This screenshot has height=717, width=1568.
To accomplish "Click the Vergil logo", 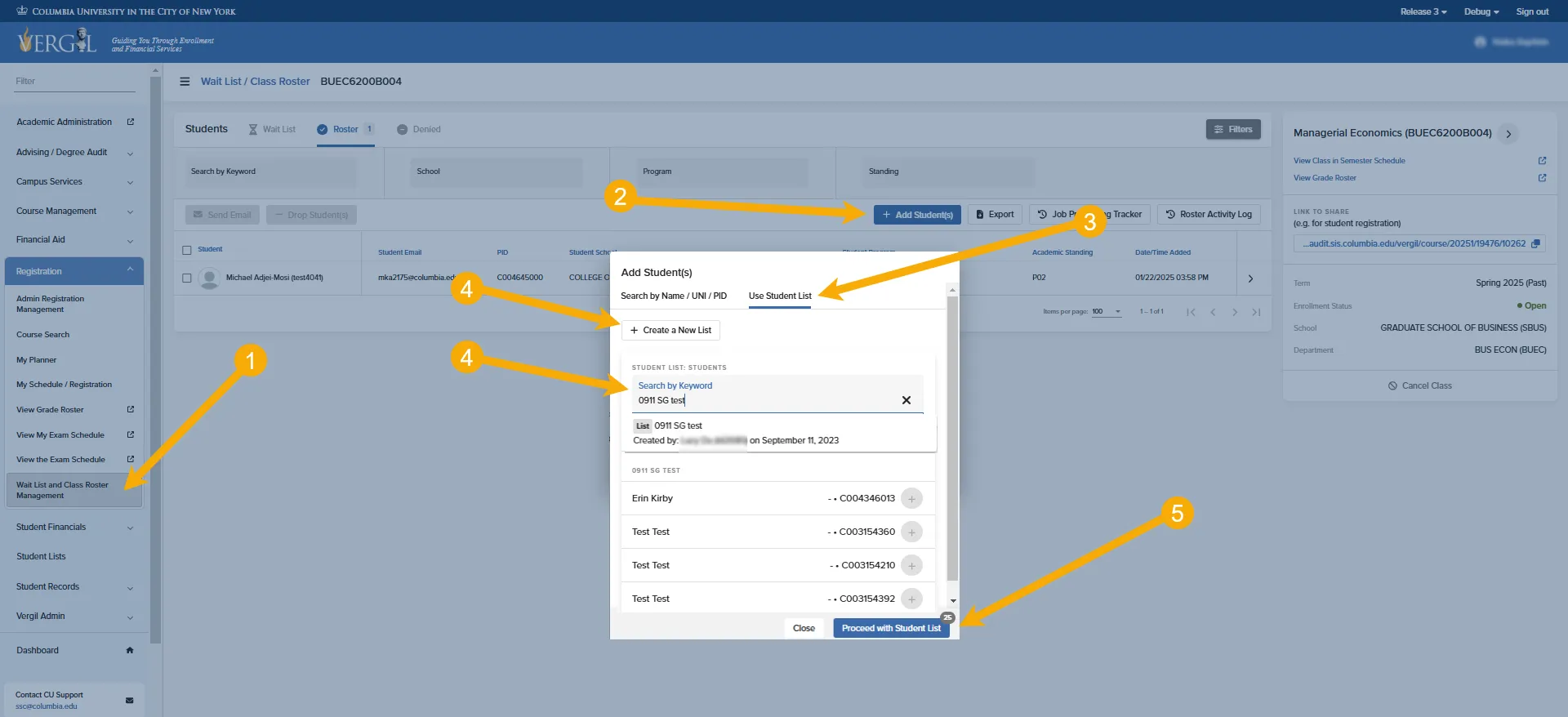I will pos(57,40).
